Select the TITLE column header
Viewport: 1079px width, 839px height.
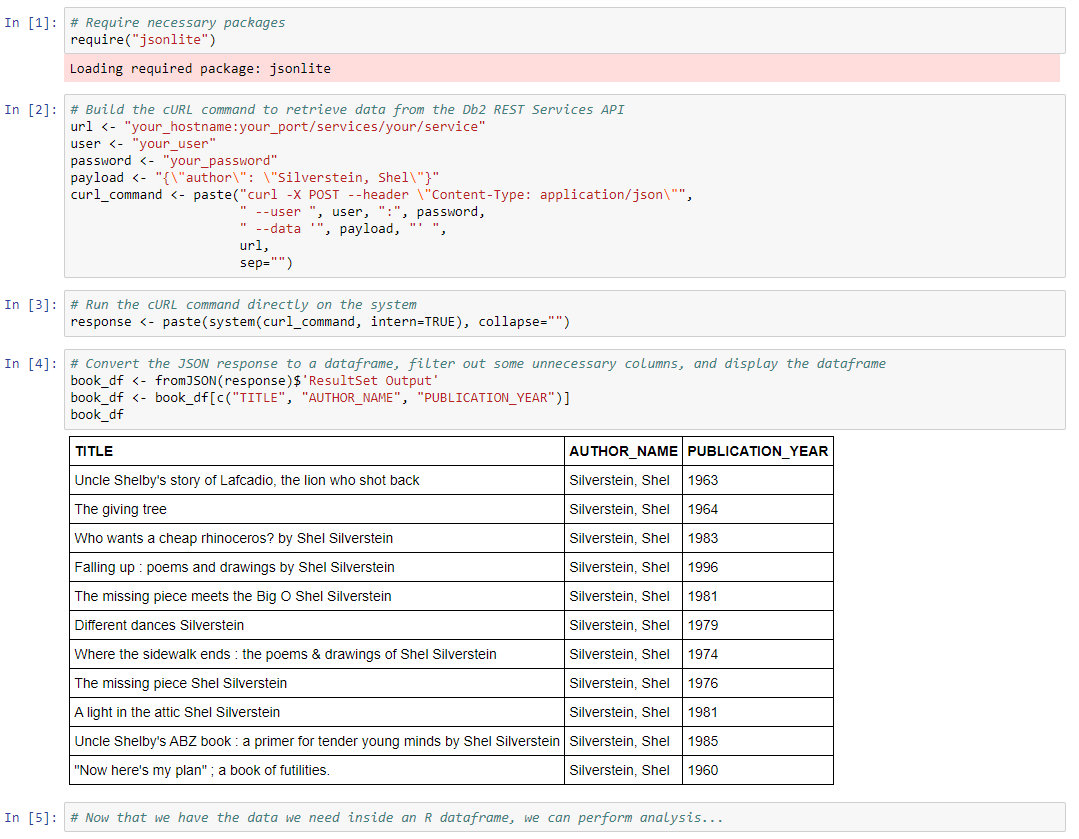point(92,452)
